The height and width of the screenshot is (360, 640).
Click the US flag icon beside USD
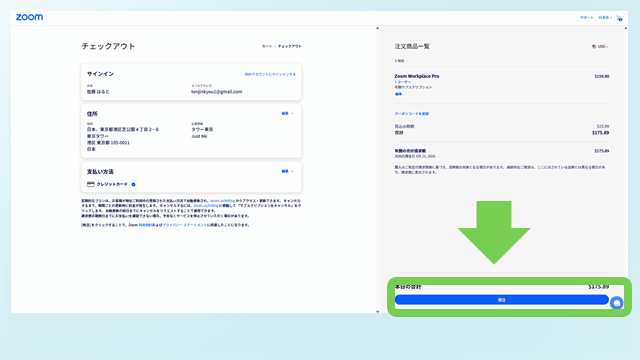pos(594,47)
